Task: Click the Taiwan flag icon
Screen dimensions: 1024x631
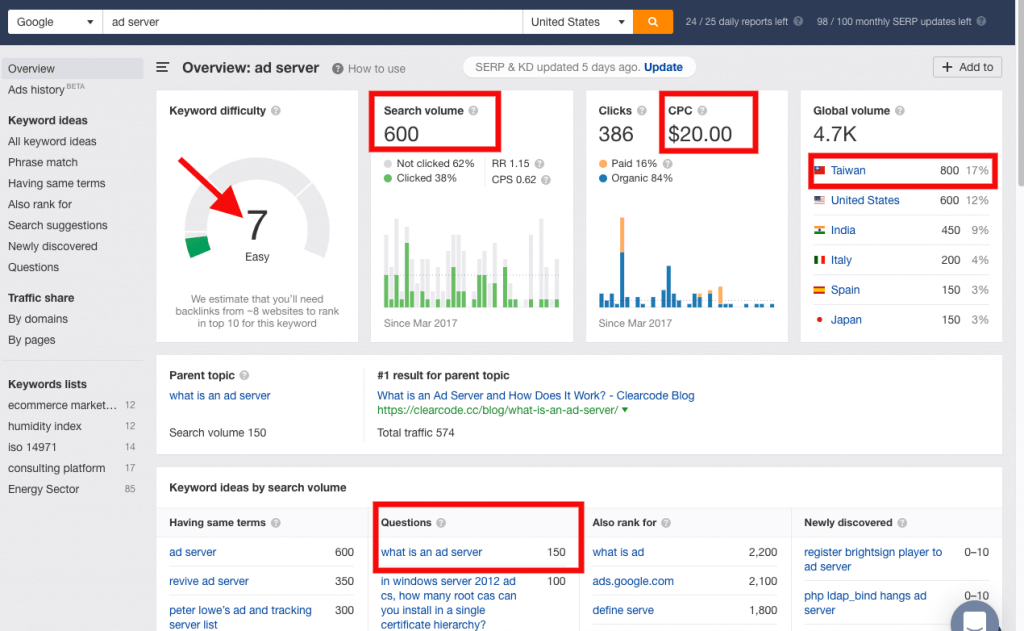Action: 820,170
